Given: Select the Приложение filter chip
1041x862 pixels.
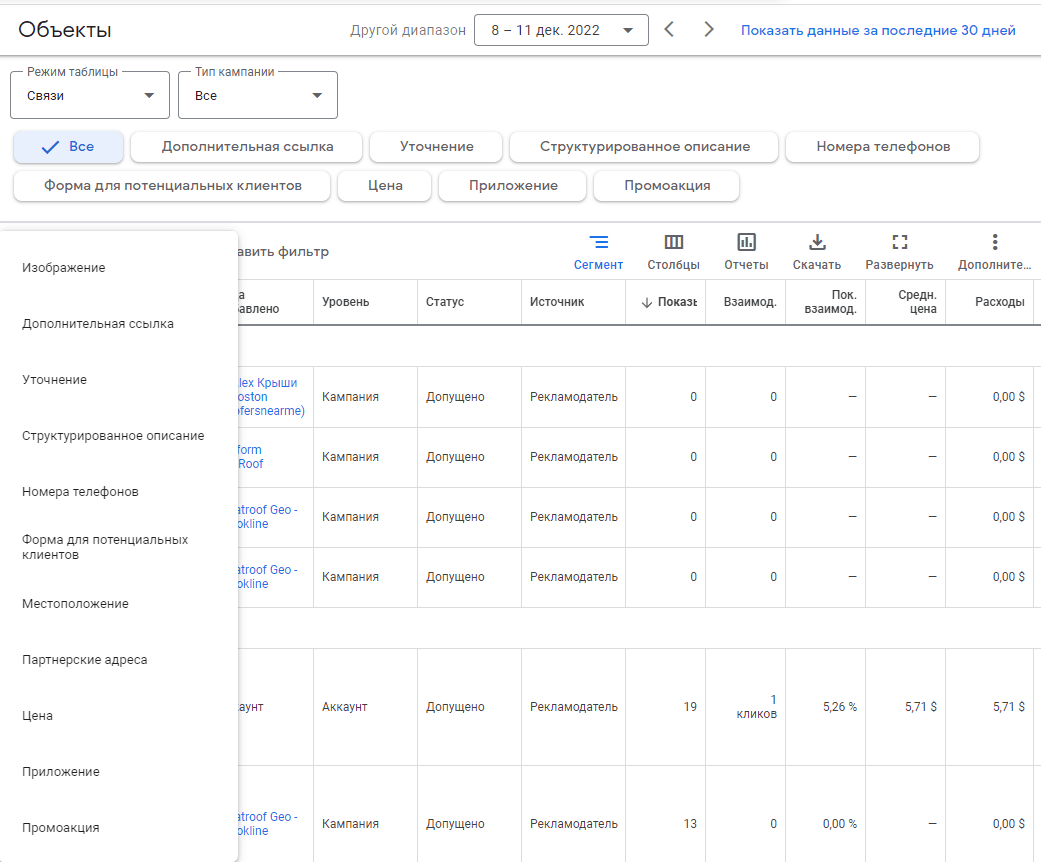Looking at the screenshot, I should 513,186.
